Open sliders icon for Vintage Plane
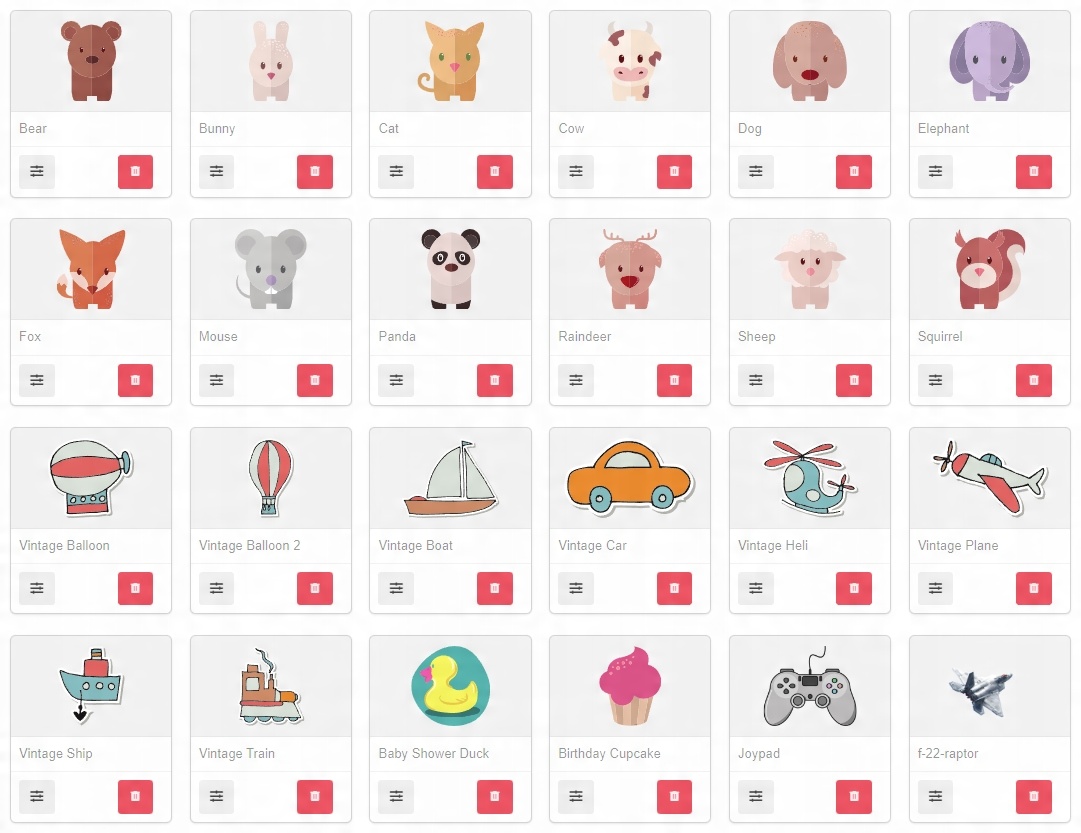1081x833 pixels. [936, 588]
